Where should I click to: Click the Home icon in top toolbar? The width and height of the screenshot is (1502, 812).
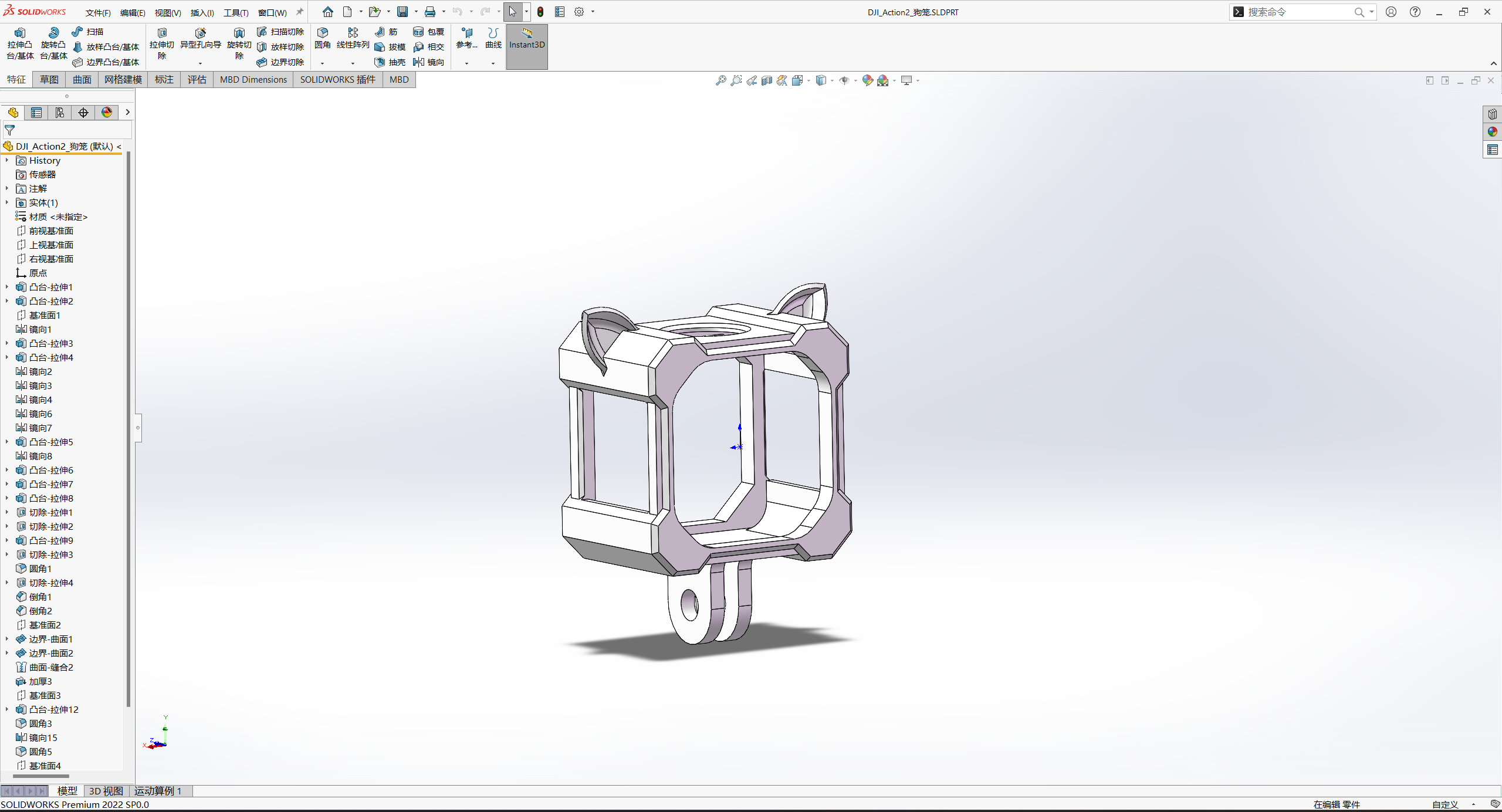click(328, 12)
